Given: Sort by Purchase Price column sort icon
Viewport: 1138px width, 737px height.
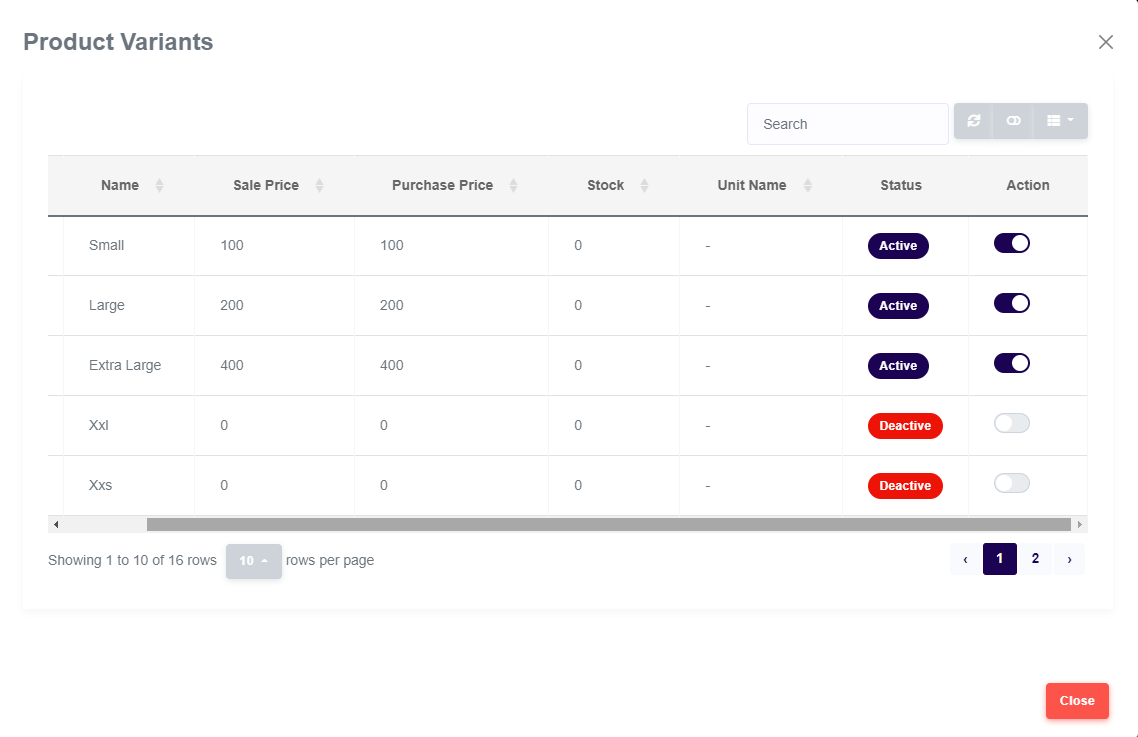Looking at the screenshot, I should [x=513, y=186].
